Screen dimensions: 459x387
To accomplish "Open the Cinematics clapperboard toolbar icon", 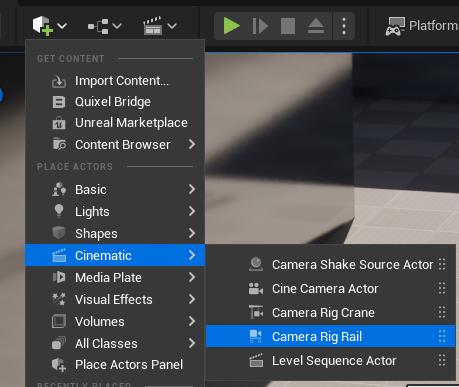I will [153, 26].
